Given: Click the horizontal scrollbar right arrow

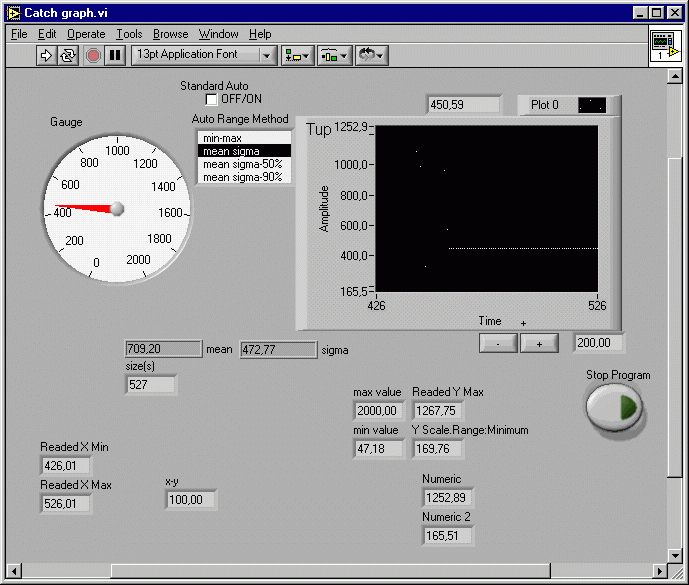Looking at the screenshot, I should (x=659, y=571).
